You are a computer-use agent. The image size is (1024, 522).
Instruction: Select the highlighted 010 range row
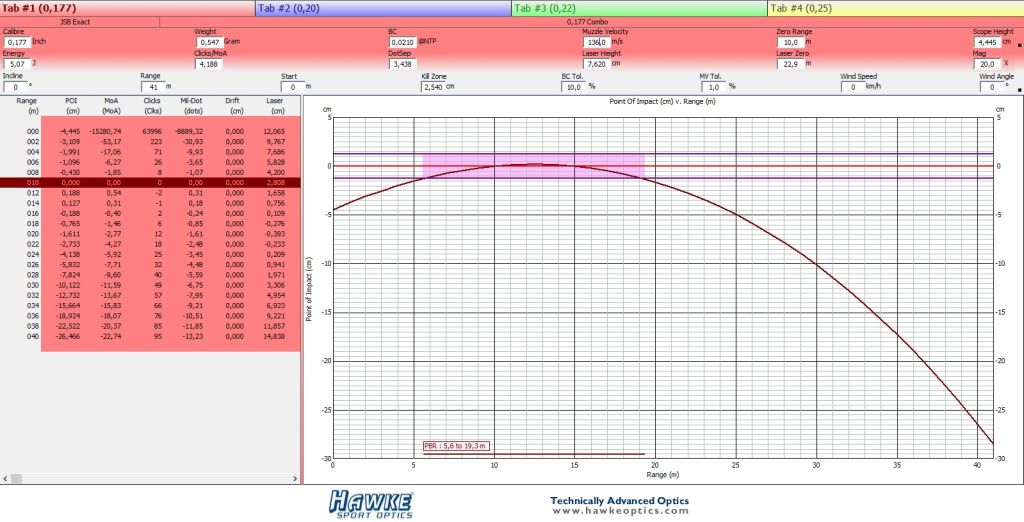(x=150, y=183)
